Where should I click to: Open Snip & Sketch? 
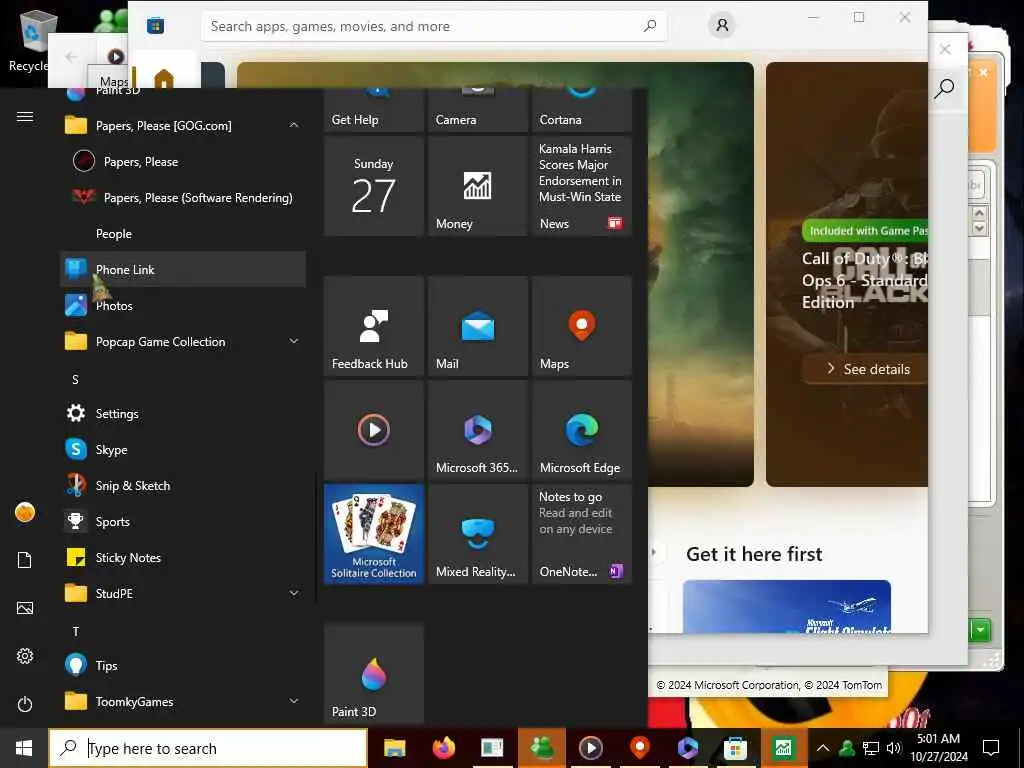[183, 485]
